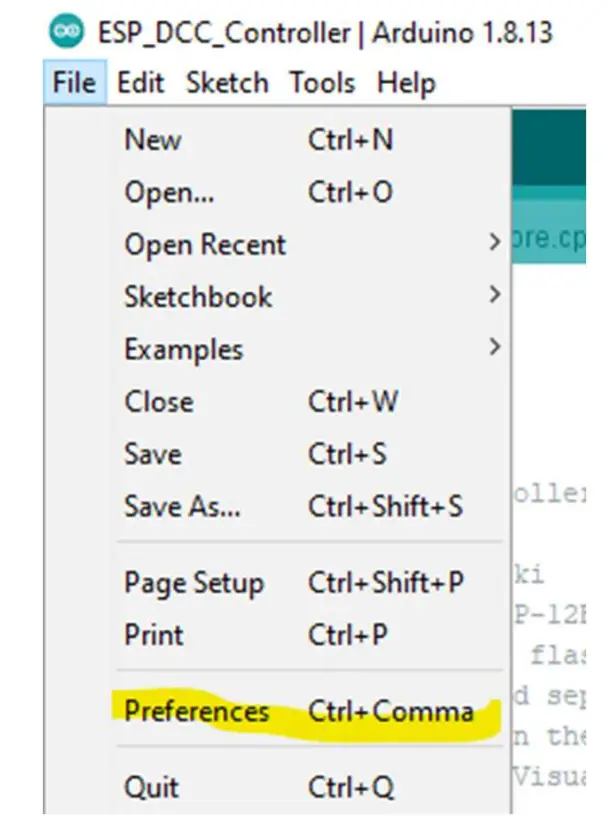Open the Edit menu
The width and height of the screenshot is (607, 828).
[141, 83]
